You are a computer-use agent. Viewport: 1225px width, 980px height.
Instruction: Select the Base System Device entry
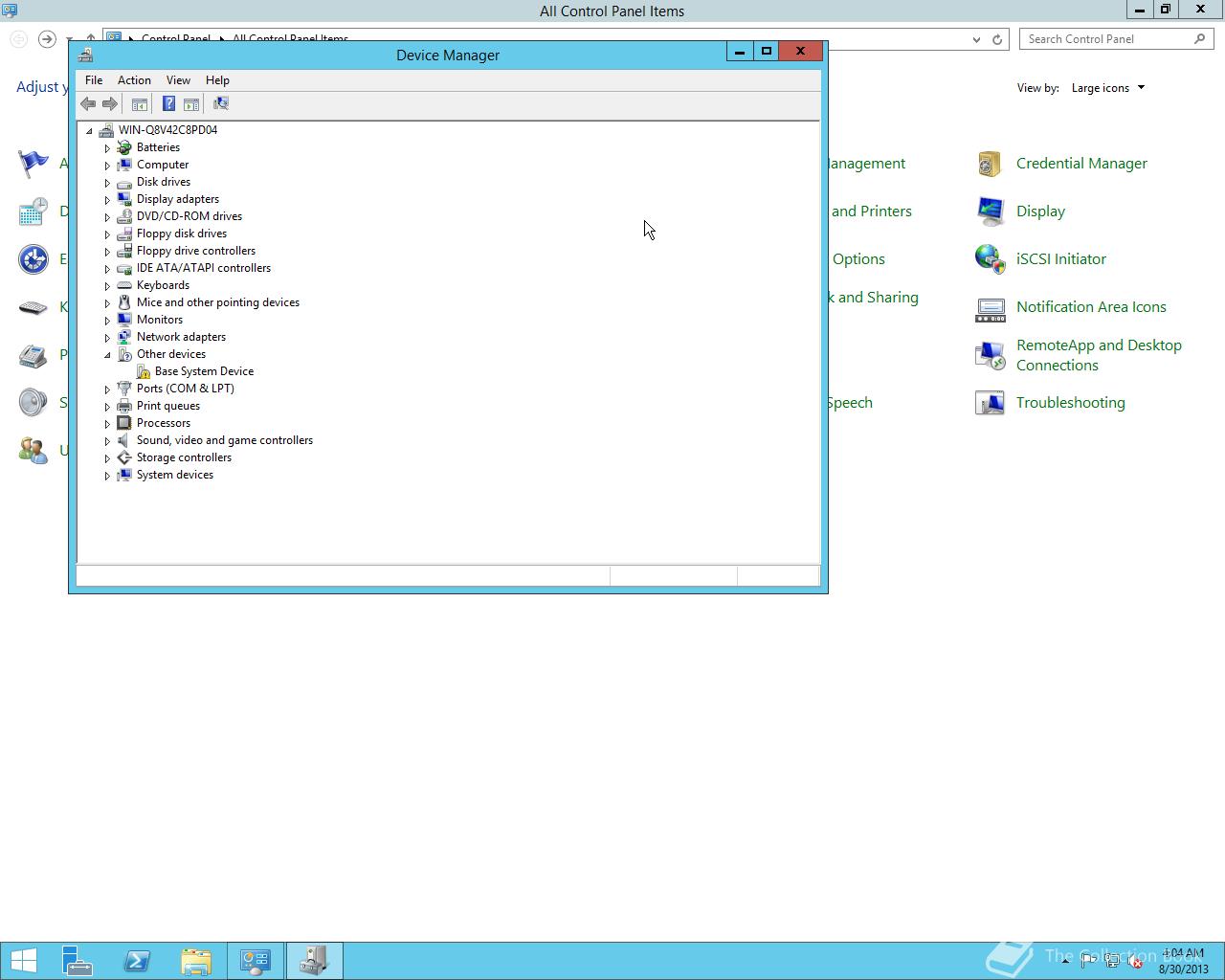coord(204,371)
